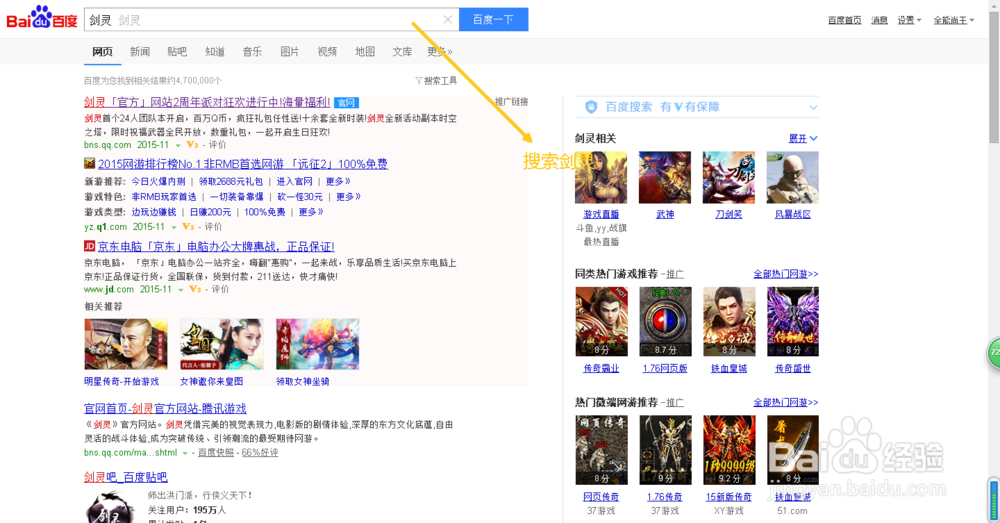Clear the search box with X
Screen dimensions: 1000x523
[448, 20]
